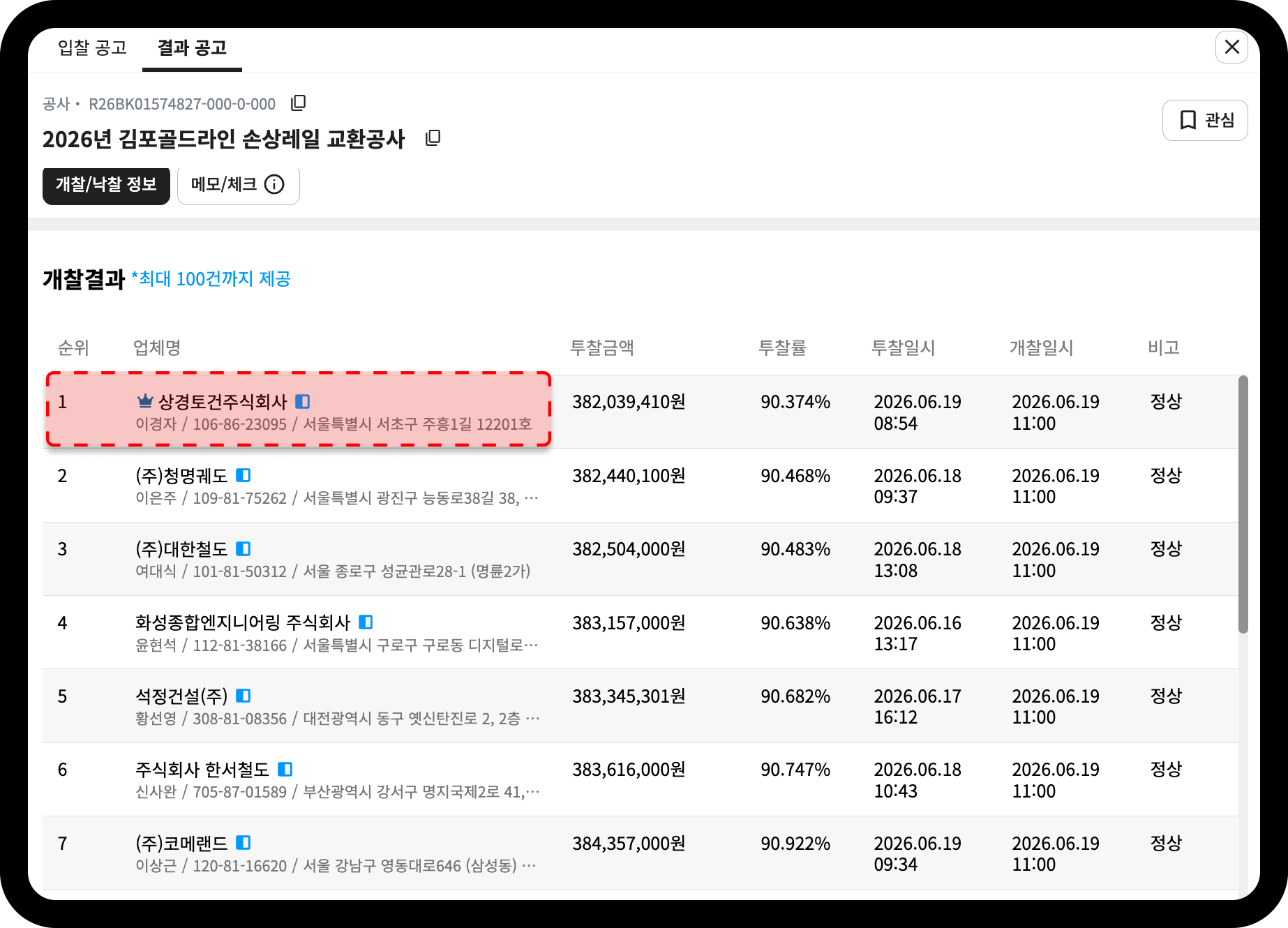Image resolution: width=1288 pixels, height=928 pixels.
Task: Click bid rate 90.374%
Action: [x=795, y=402]
